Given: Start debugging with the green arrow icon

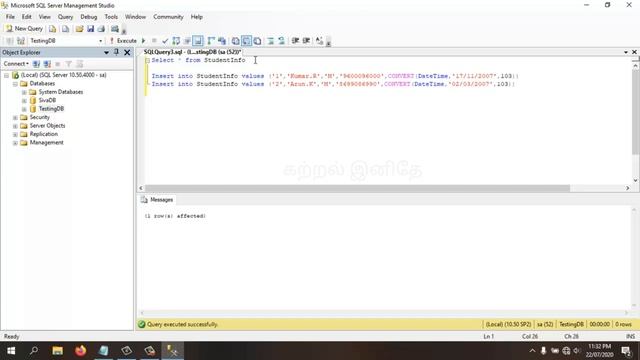Looking at the screenshot, I should tap(143, 41).
